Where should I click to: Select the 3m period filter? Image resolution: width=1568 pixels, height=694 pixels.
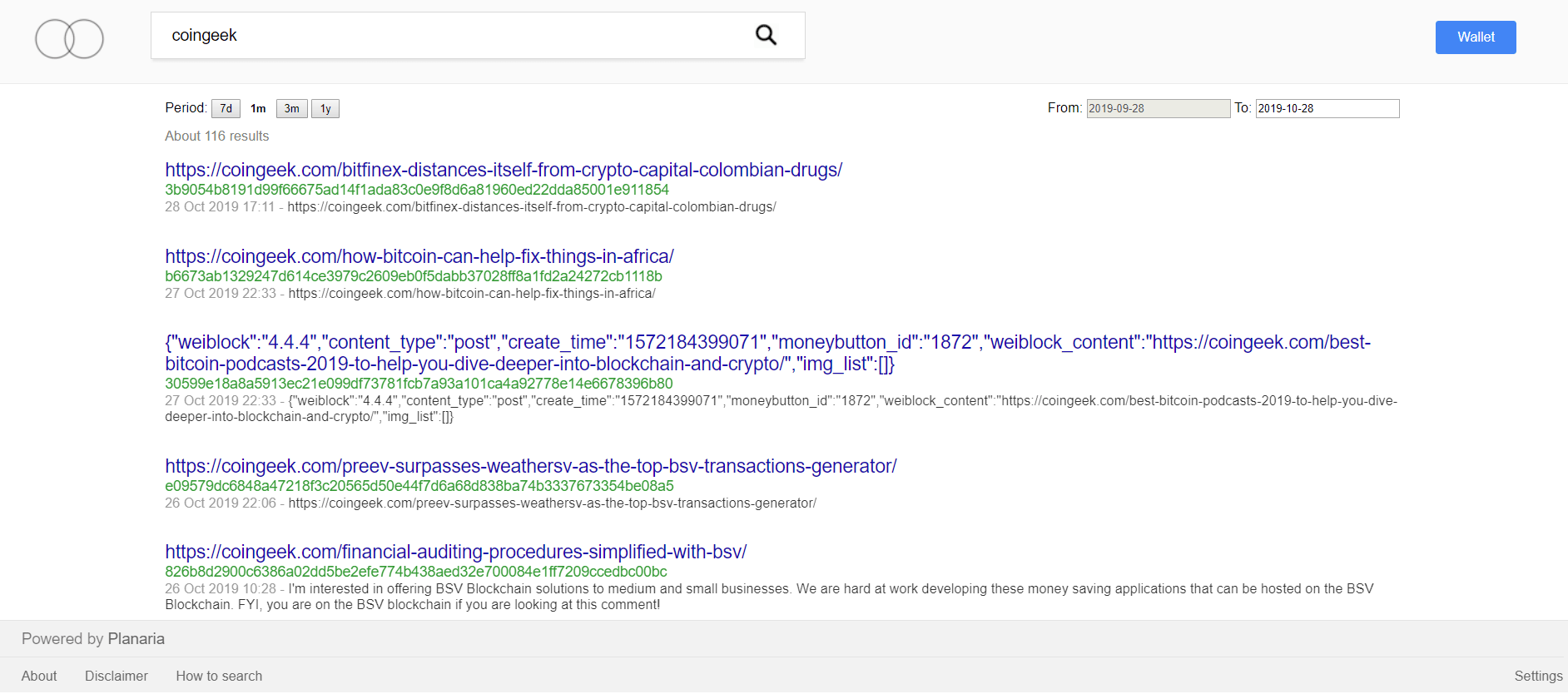pos(291,109)
